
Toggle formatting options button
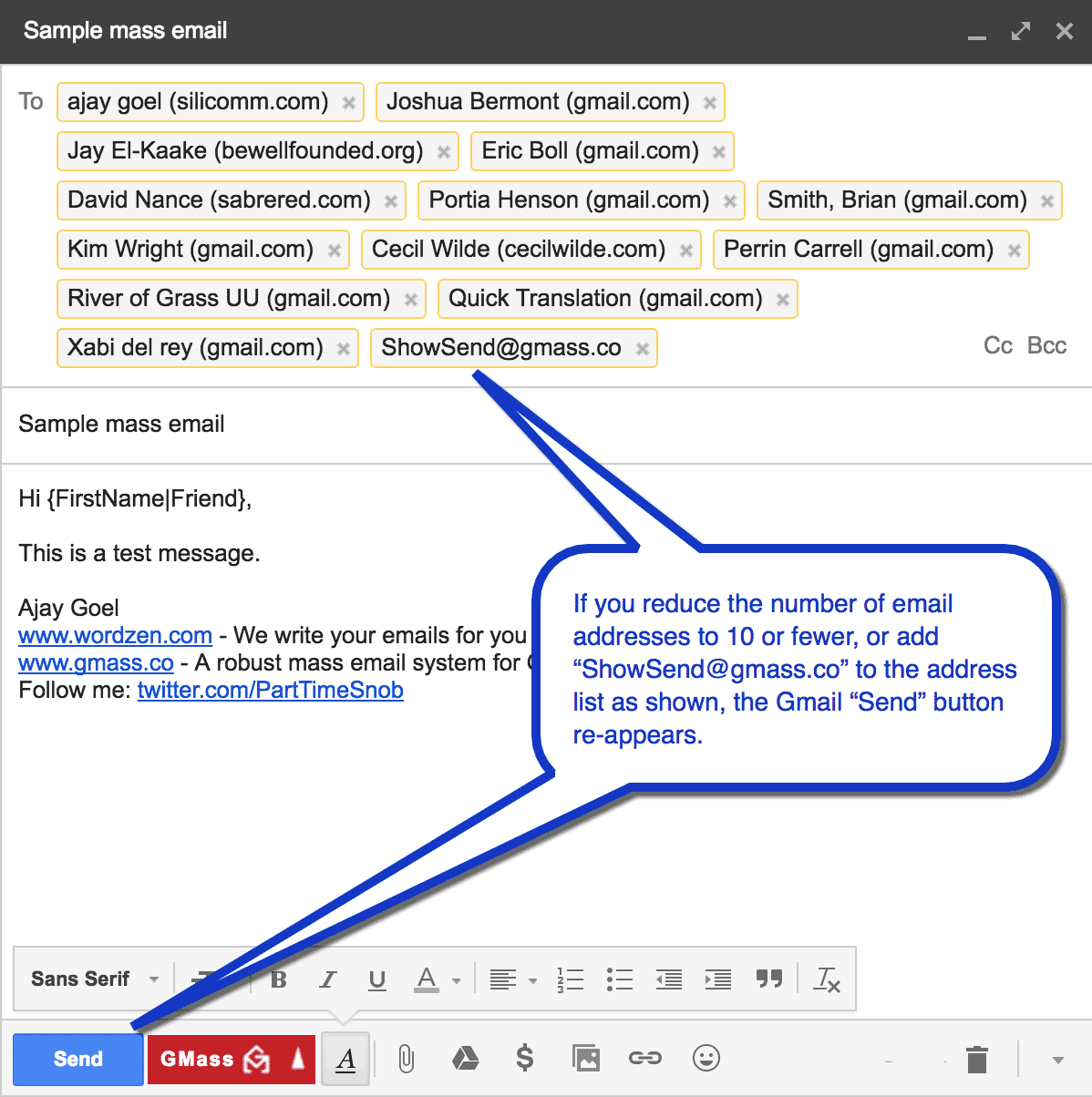click(x=345, y=1059)
